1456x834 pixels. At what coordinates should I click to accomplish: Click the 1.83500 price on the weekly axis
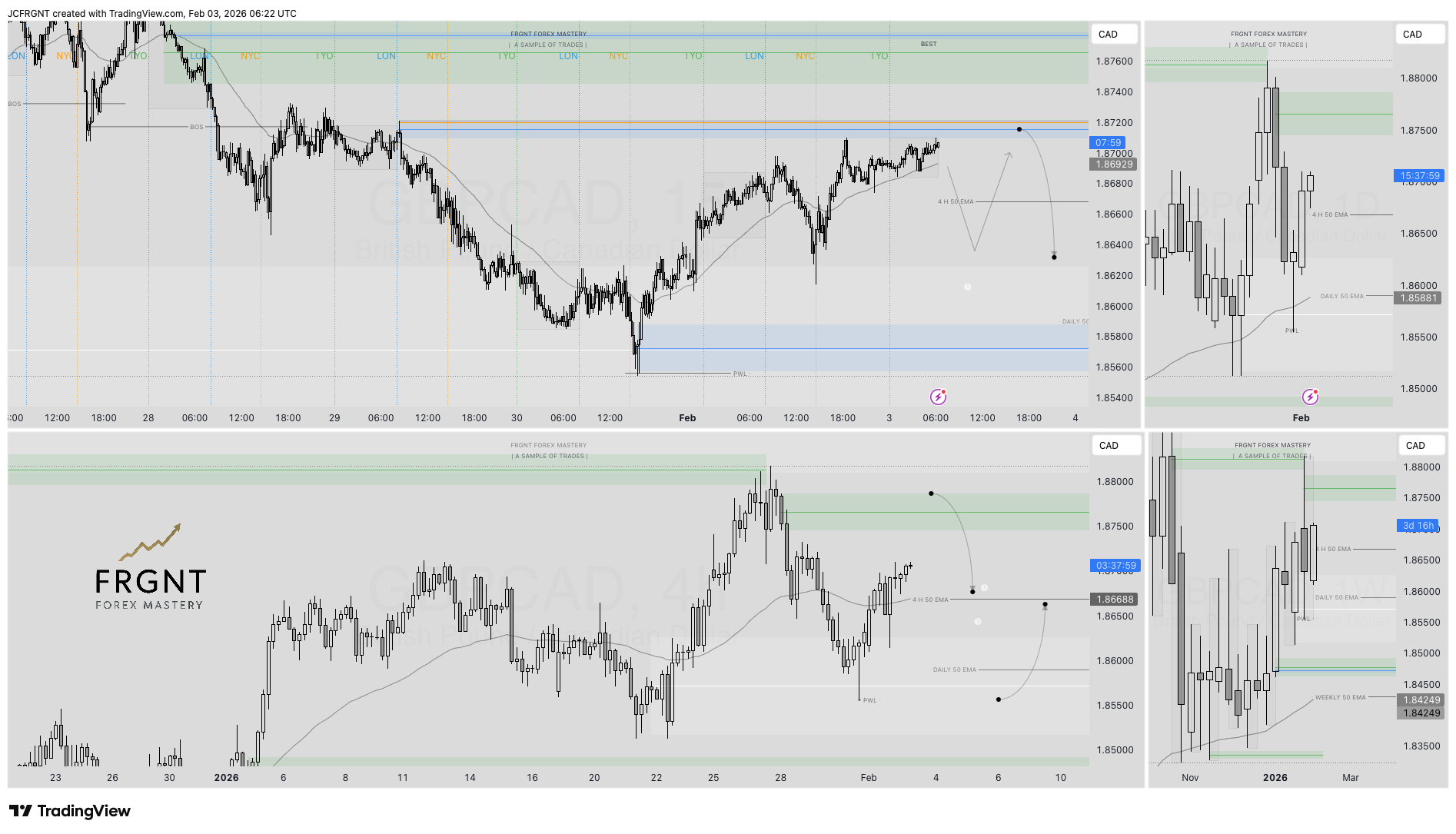1421,746
